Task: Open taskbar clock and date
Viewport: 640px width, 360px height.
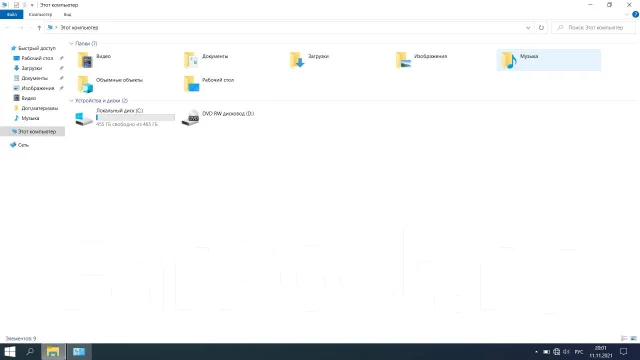Action: click(x=600, y=352)
